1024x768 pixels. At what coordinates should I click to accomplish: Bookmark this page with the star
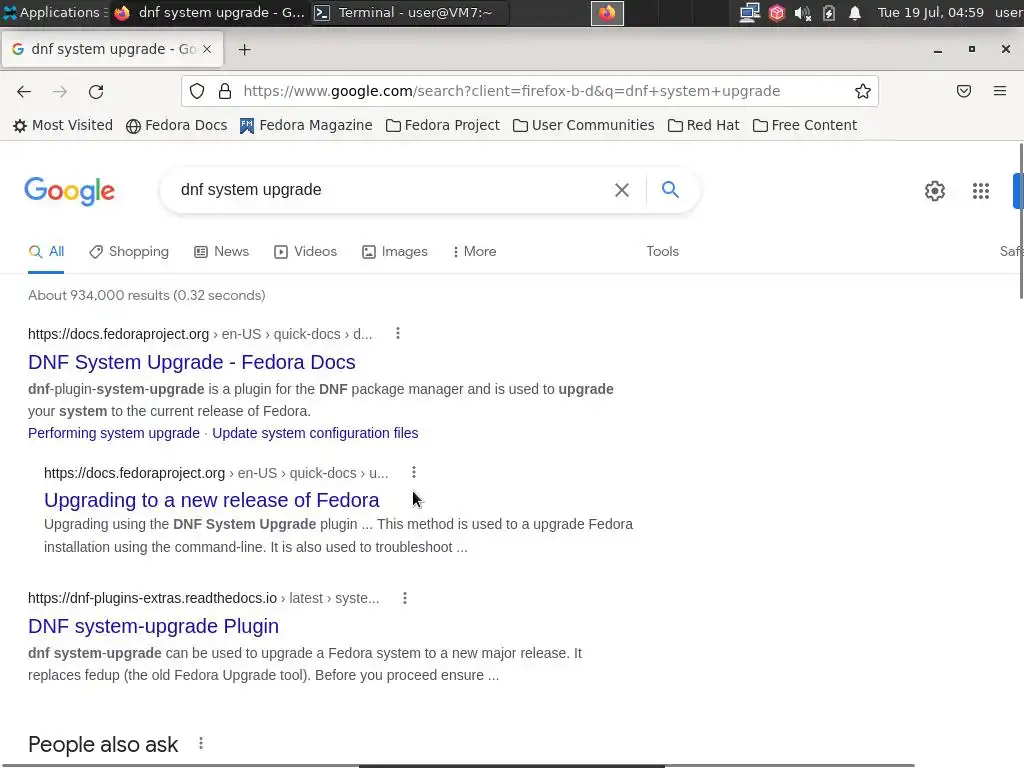(863, 91)
